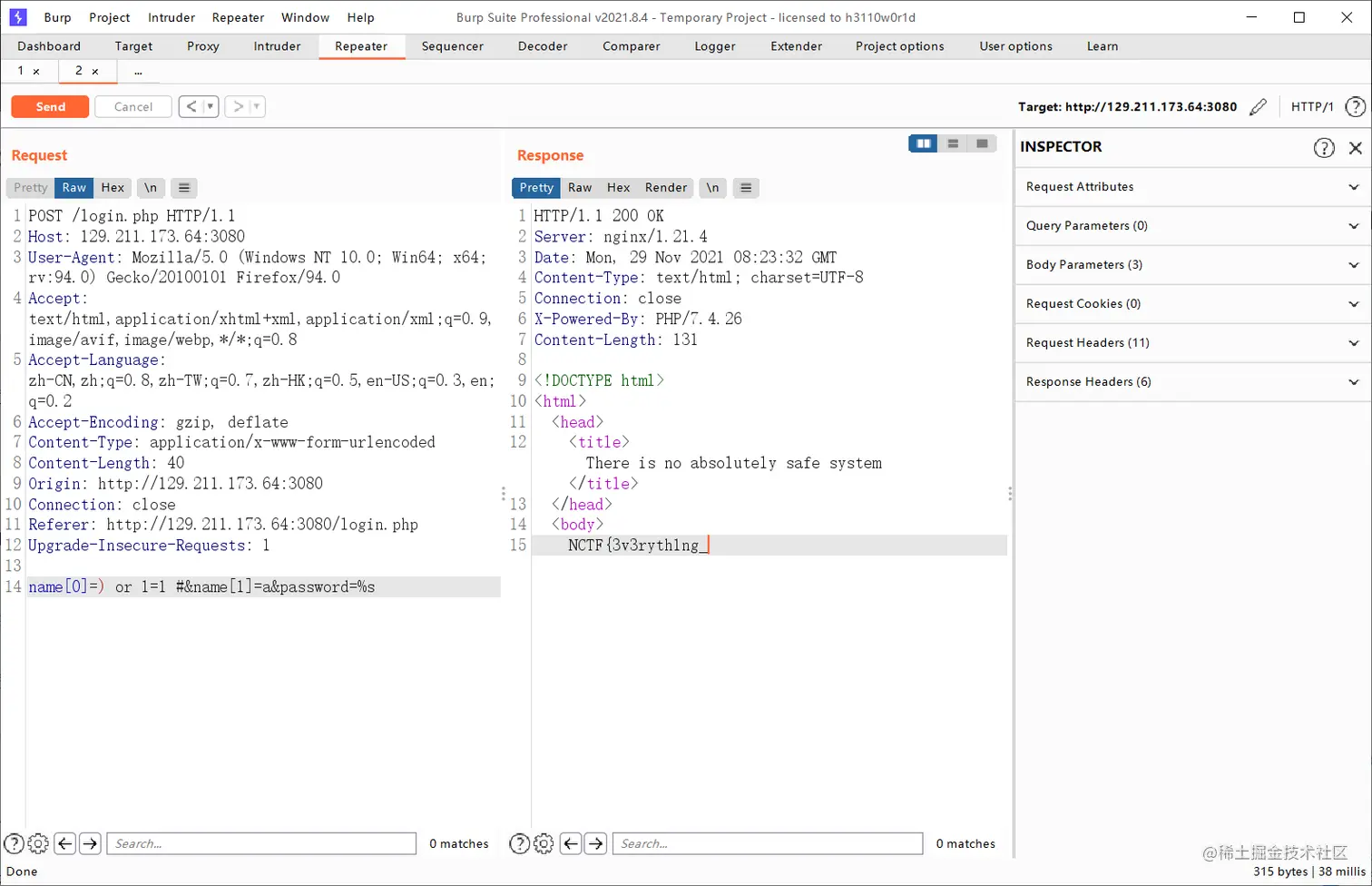This screenshot has width=1372, height=886.
Task: Click divider handle between Request and Response
Action: [504, 494]
